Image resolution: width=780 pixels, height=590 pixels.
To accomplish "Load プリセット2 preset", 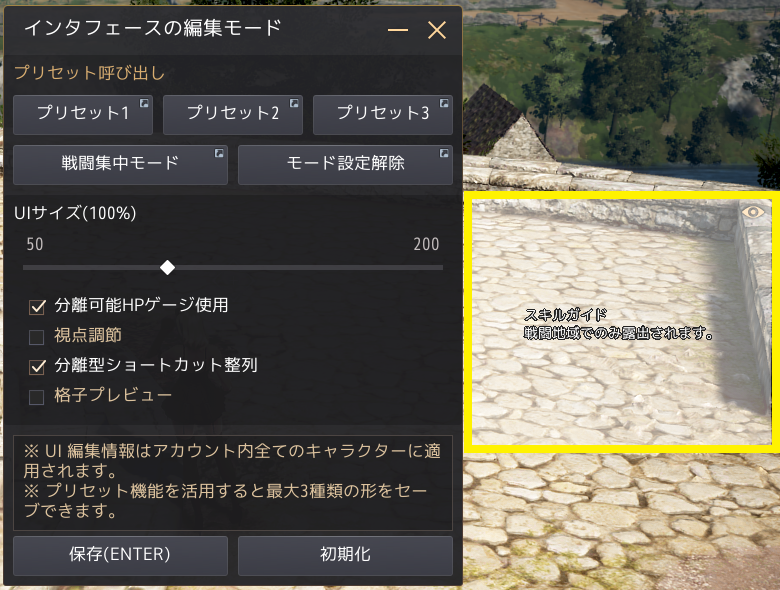I will pos(233,115).
